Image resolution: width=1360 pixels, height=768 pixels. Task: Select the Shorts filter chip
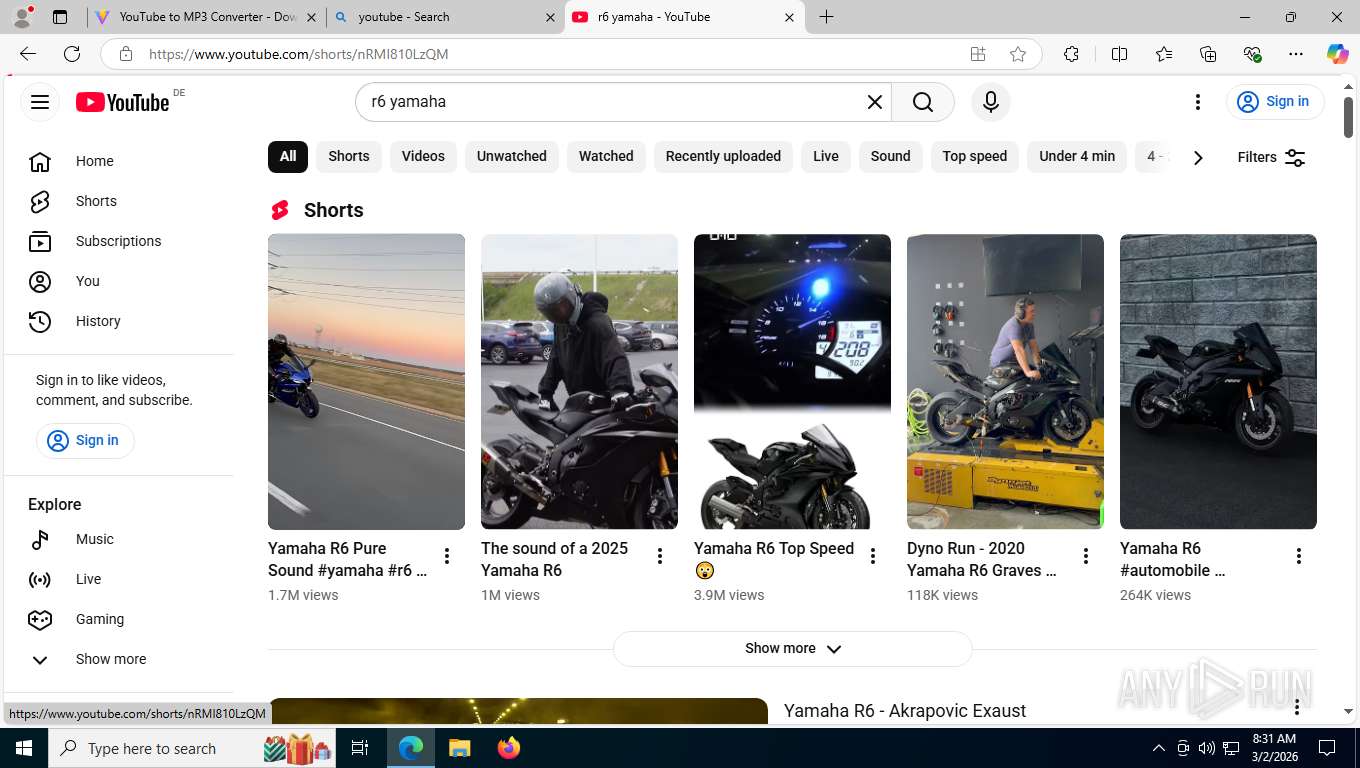(x=349, y=156)
